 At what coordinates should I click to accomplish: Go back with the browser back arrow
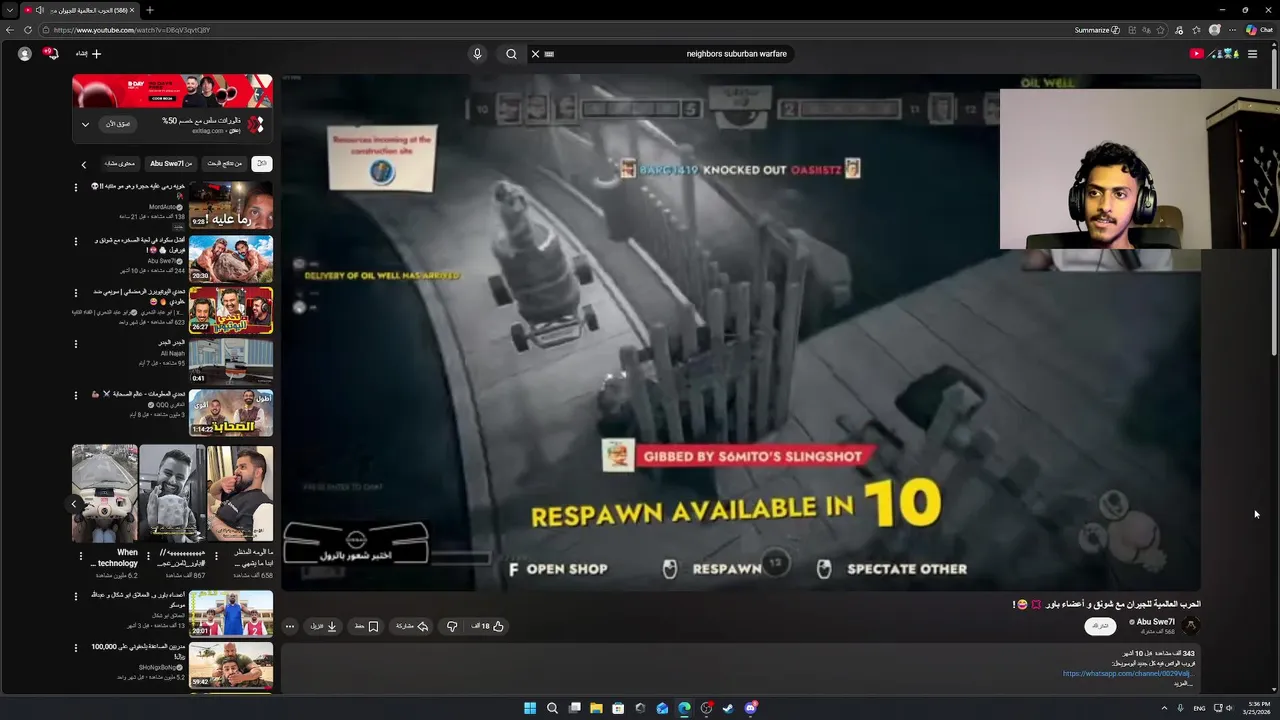click(x=9, y=30)
